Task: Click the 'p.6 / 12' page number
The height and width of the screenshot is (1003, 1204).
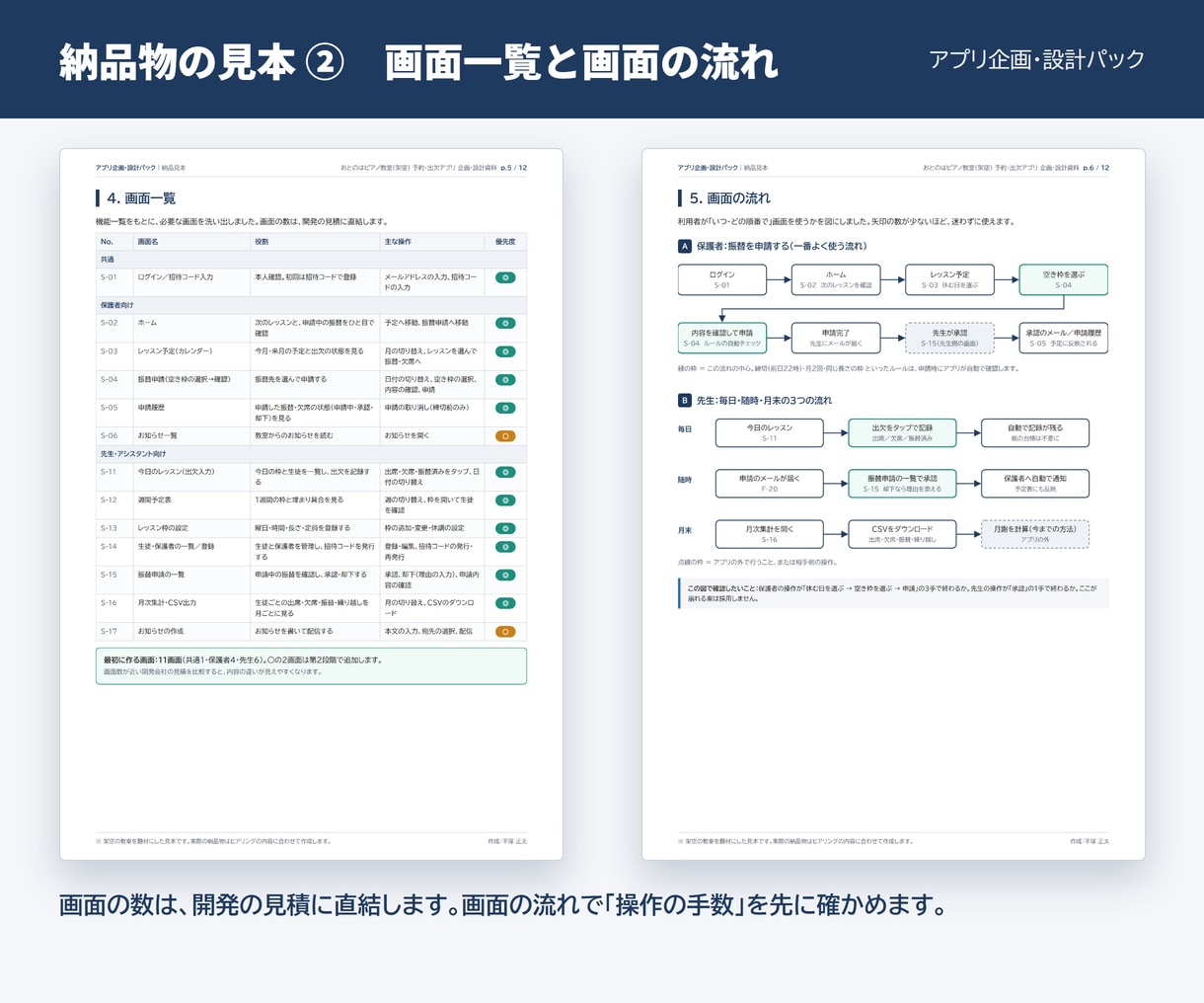Action: (x=1096, y=168)
